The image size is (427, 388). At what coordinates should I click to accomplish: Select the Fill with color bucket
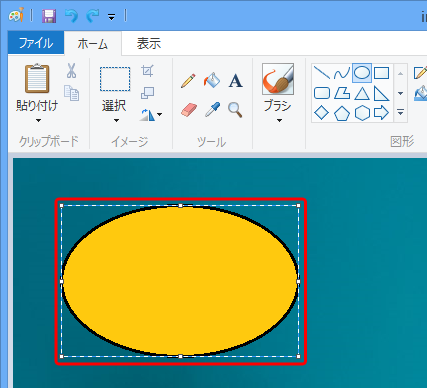(212, 80)
